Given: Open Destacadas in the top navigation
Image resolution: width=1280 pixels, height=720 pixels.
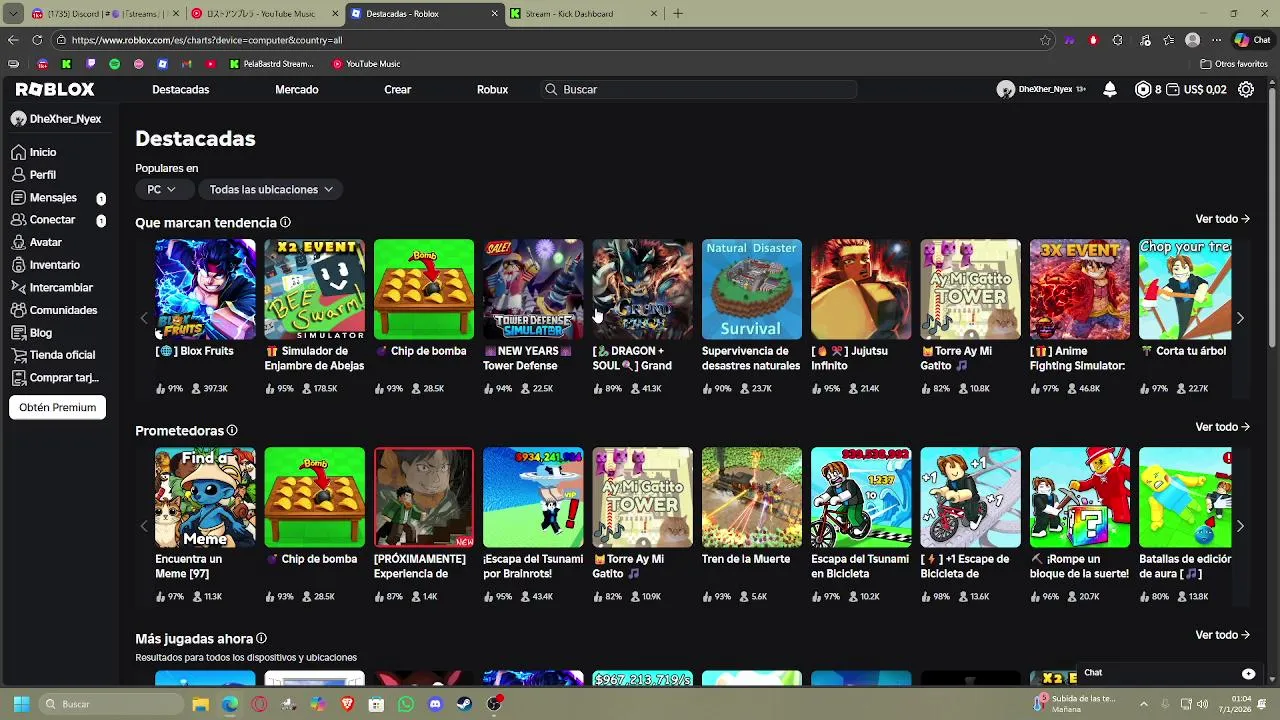Looking at the screenshot, I should (181, 90).
